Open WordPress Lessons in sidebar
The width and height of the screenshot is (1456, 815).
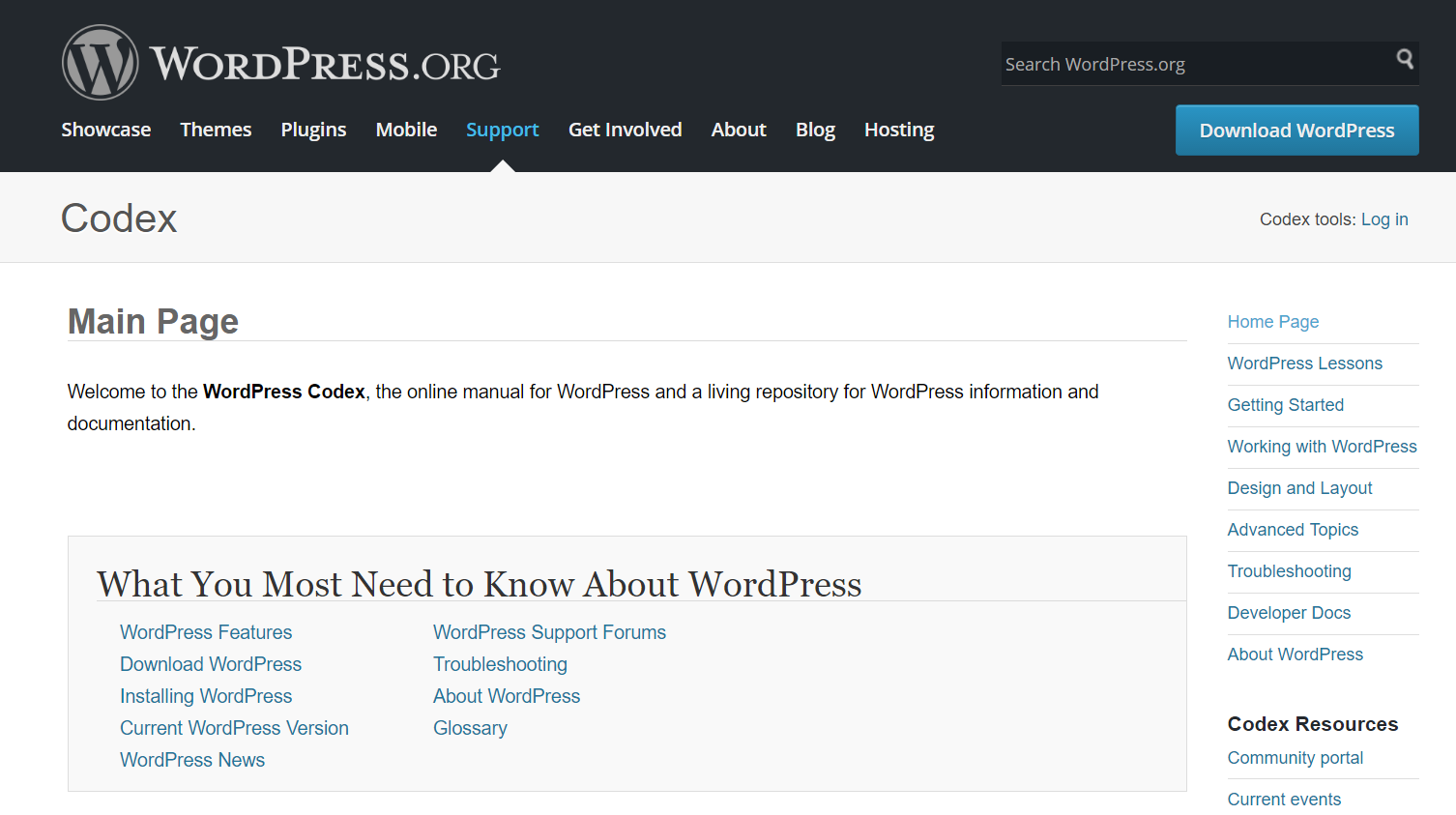[1305, 364]
